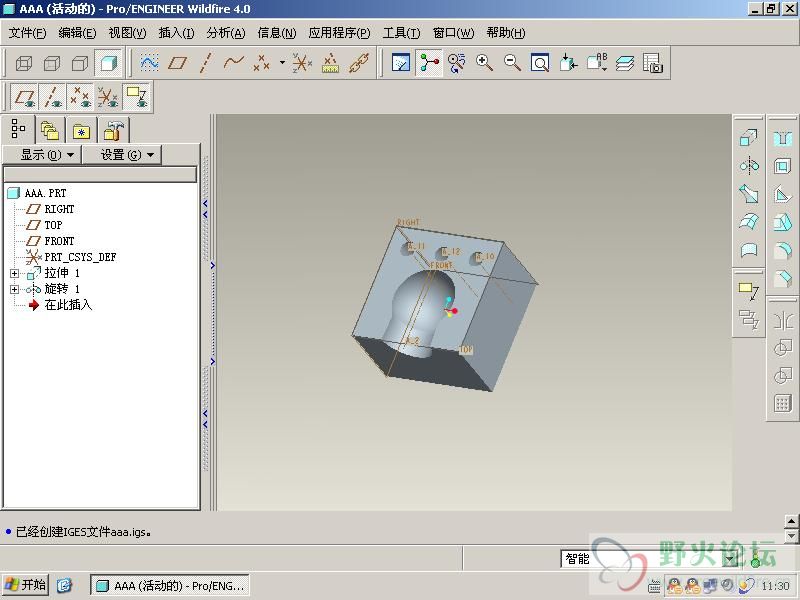Expand the 旋转 1 feature
The height and width of the screenshot is (600, 800).
pos(14,290)
